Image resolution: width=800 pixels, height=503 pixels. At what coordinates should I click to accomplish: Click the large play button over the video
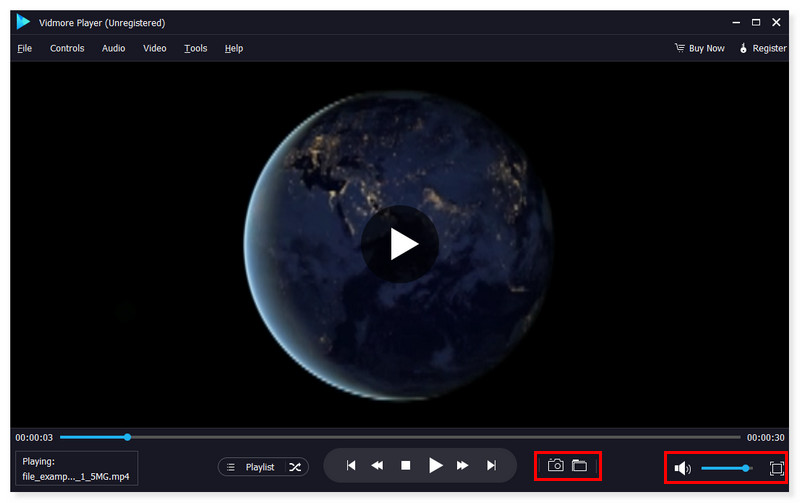click(x=400, y=244)
